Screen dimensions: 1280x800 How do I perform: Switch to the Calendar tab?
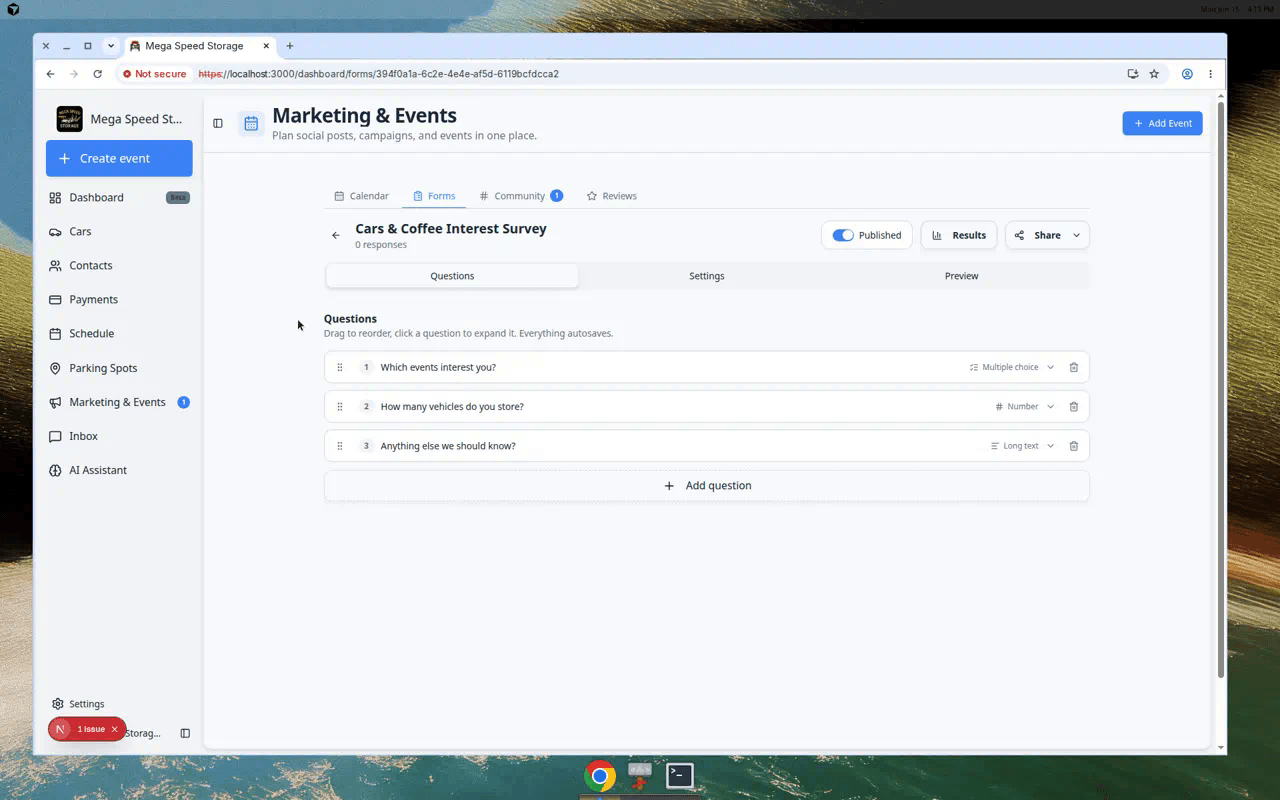361,196
